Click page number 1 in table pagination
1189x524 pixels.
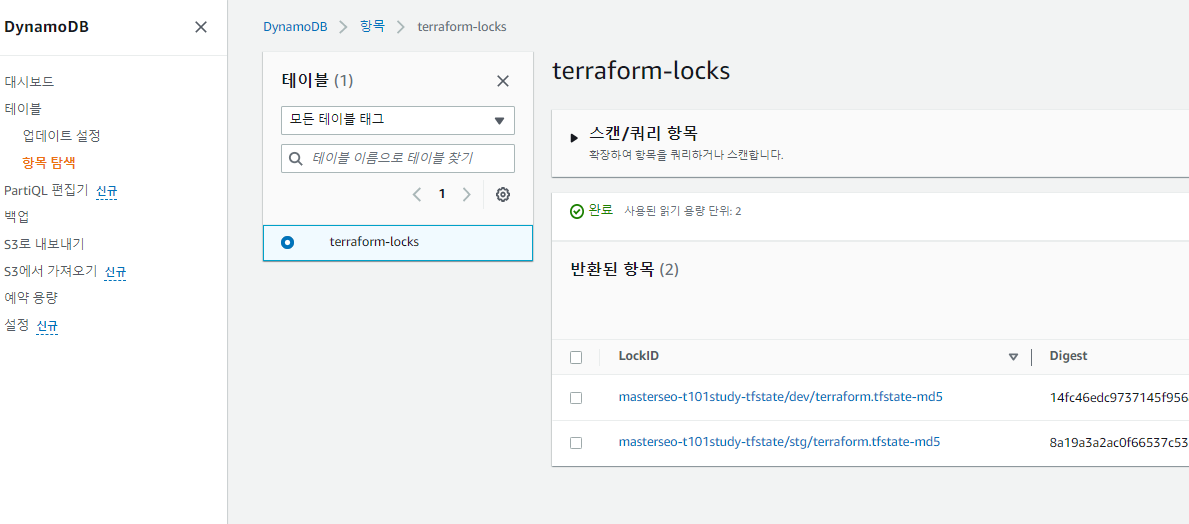point(442,194)
